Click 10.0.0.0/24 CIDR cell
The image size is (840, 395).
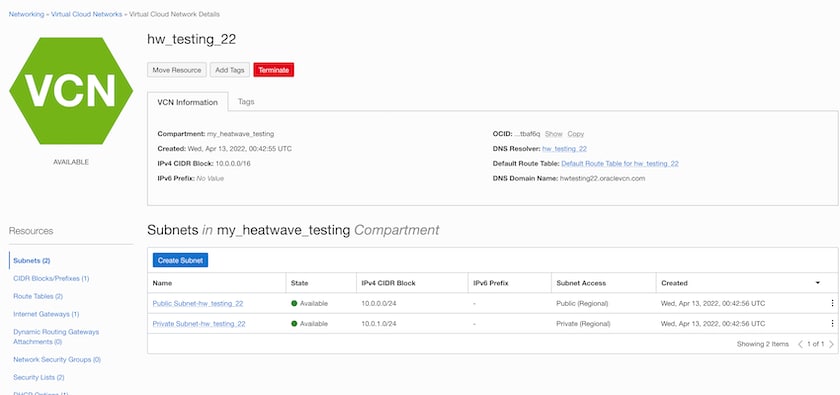[378, 303]
